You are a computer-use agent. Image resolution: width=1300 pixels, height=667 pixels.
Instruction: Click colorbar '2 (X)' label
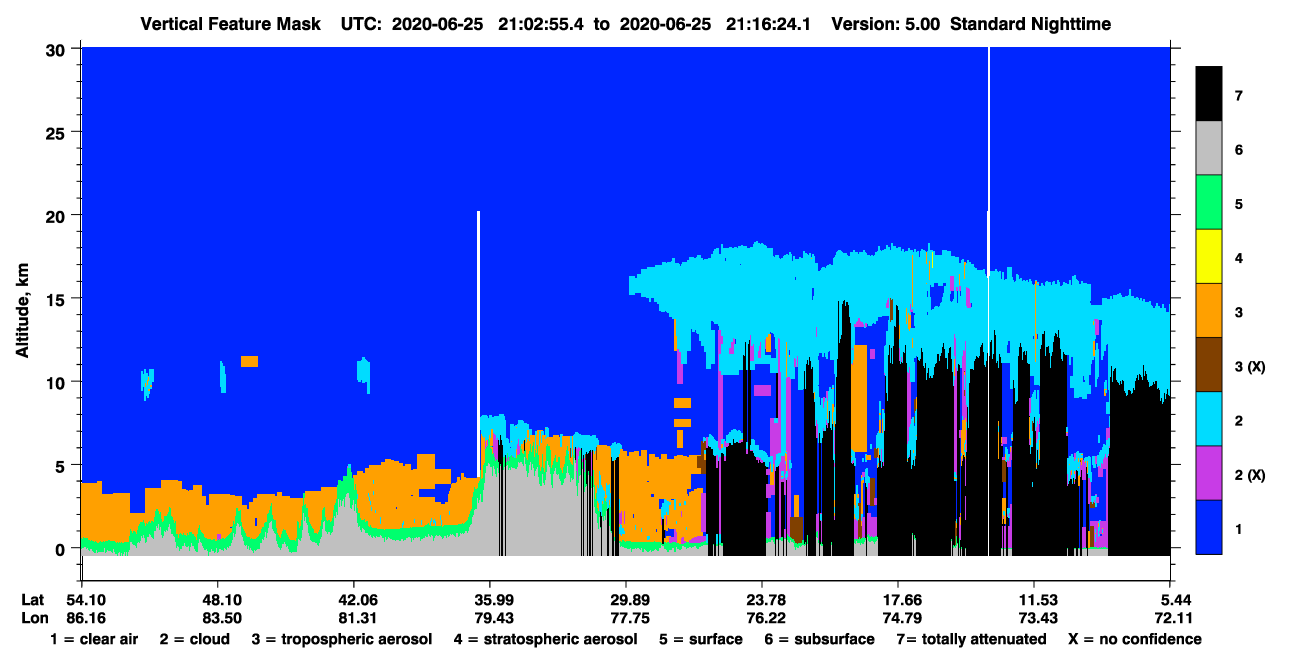point(1249,474)
